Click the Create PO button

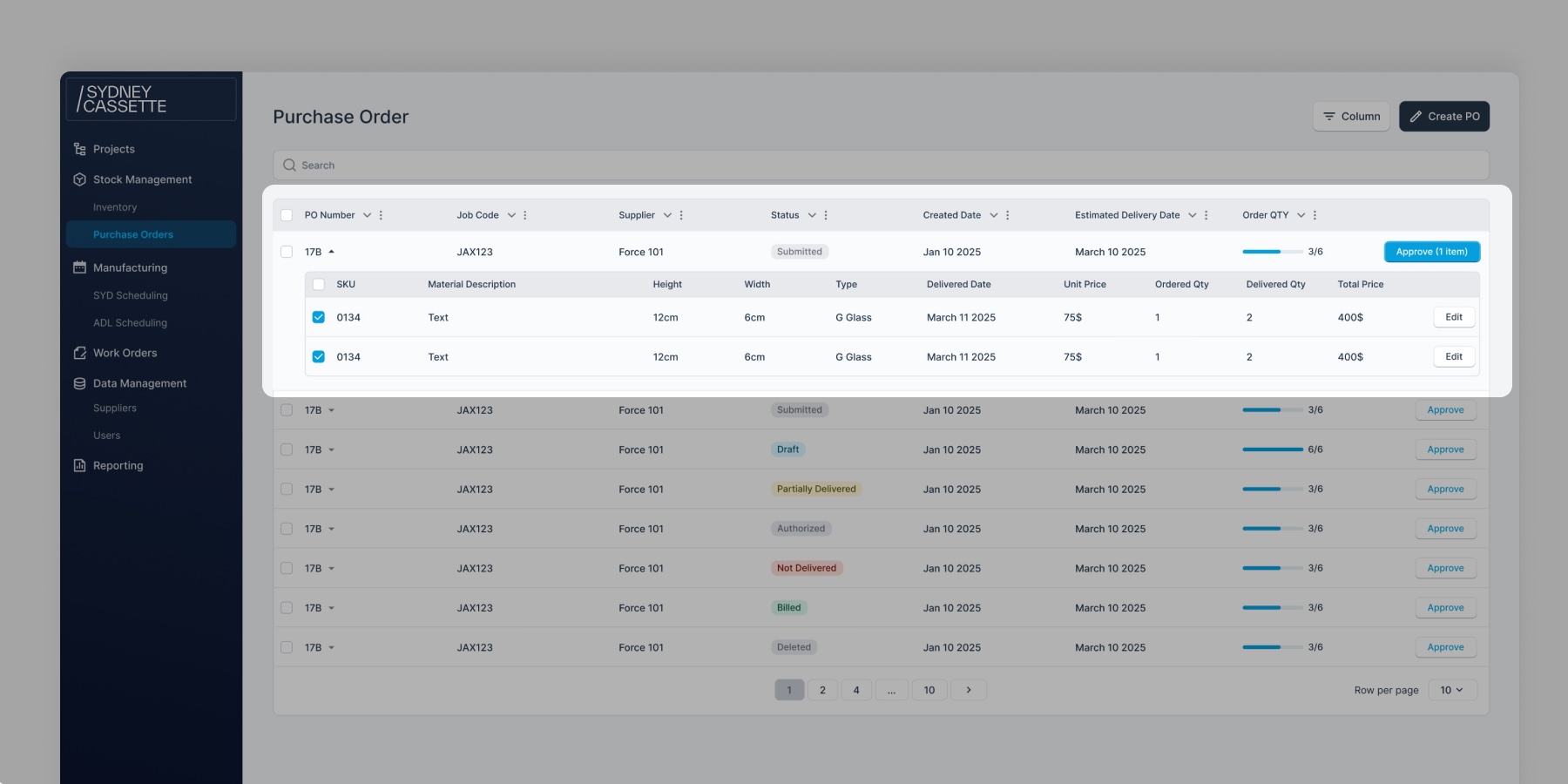1444,117
